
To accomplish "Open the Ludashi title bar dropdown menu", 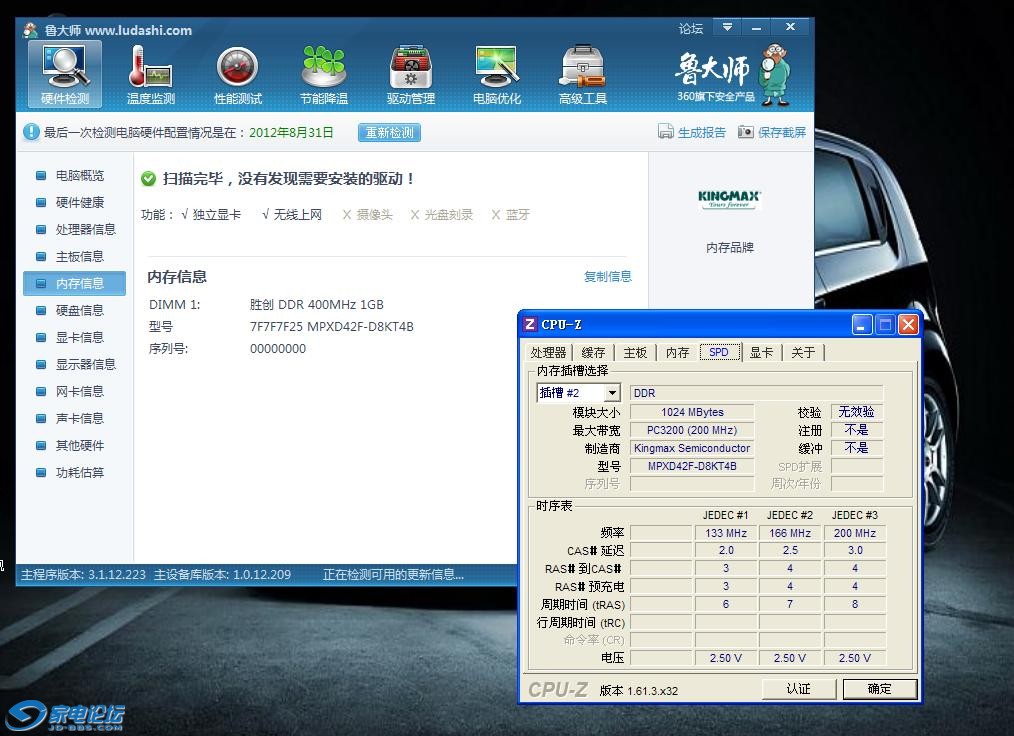I will (x=728, y=27).
